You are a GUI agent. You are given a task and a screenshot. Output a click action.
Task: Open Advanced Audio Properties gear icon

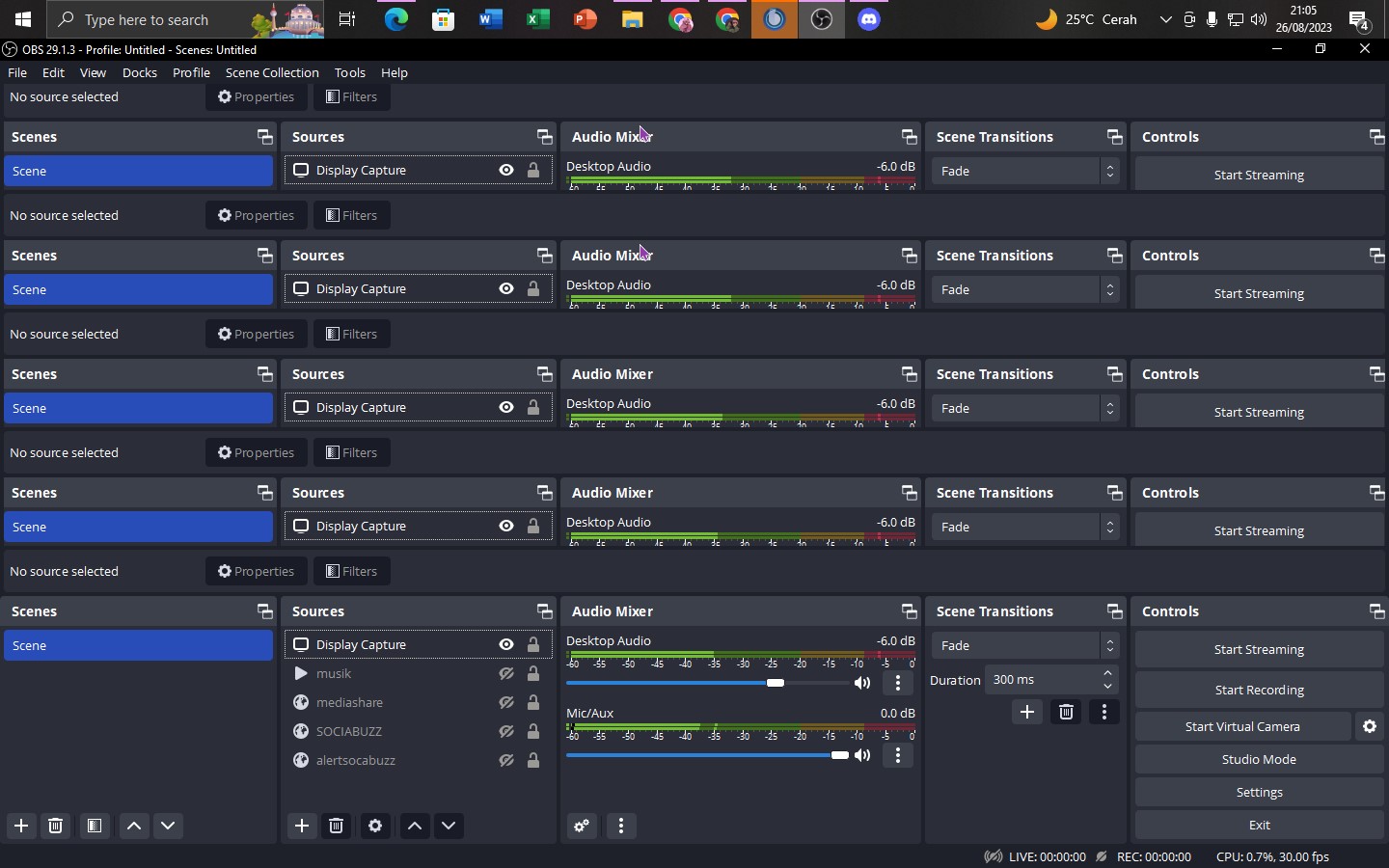[582, 826]
